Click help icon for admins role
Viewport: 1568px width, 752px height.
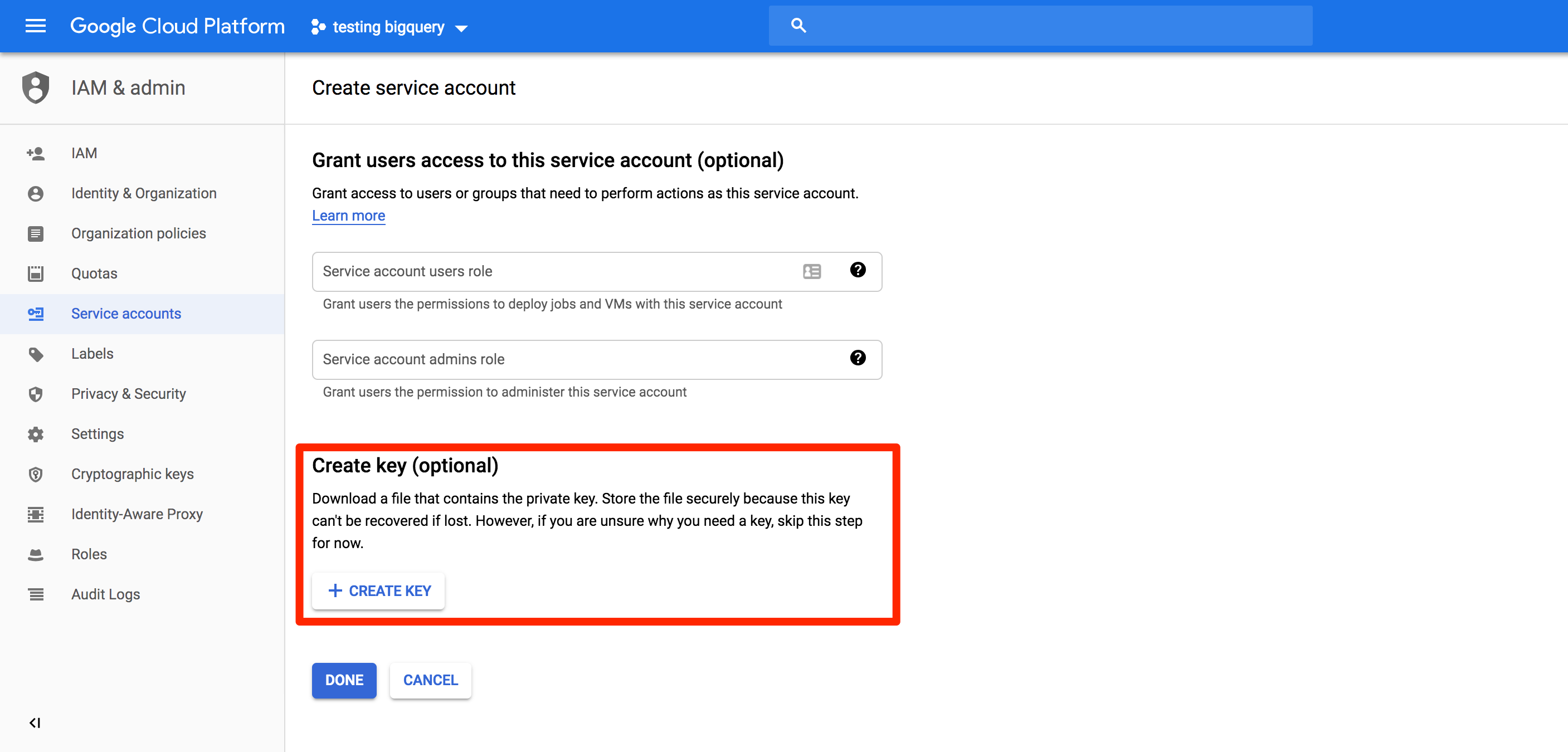[858, 358]
